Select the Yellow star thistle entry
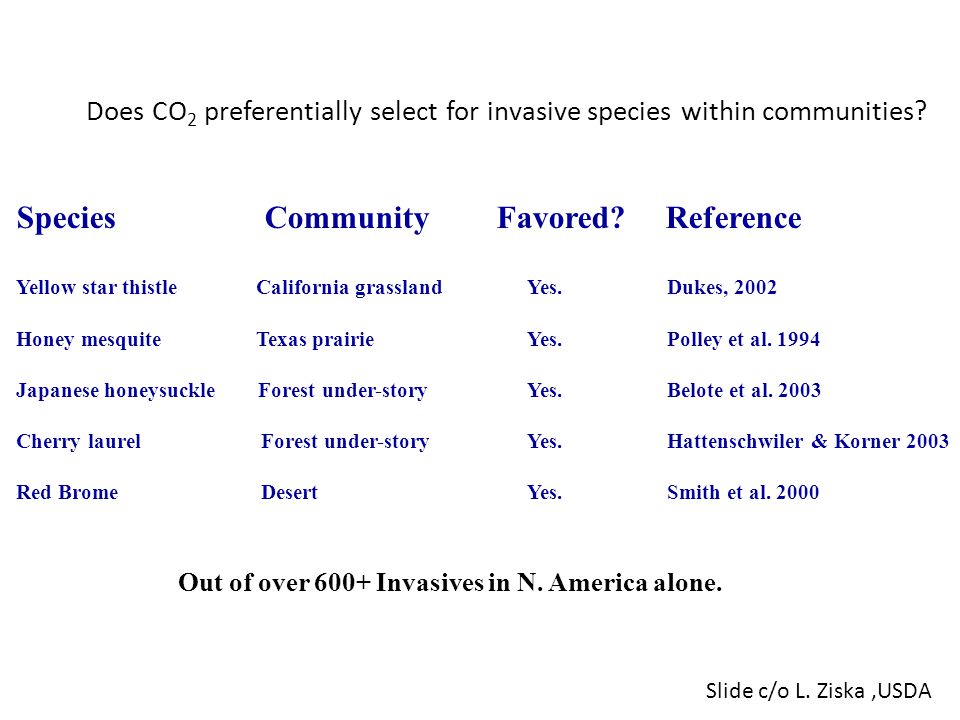The height and width of the screenshot is (720, 960). coord(96,287)
